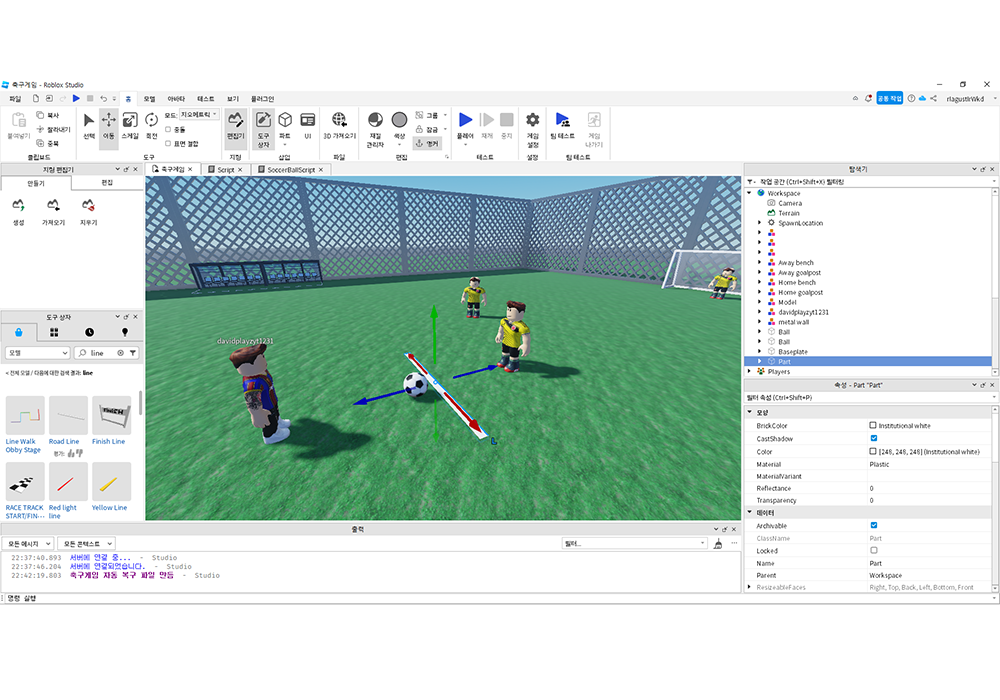This screenshot has height=700, width=1000.
Task: Activate the Scale (스케일) tool
Action: (x=129, y=126)
